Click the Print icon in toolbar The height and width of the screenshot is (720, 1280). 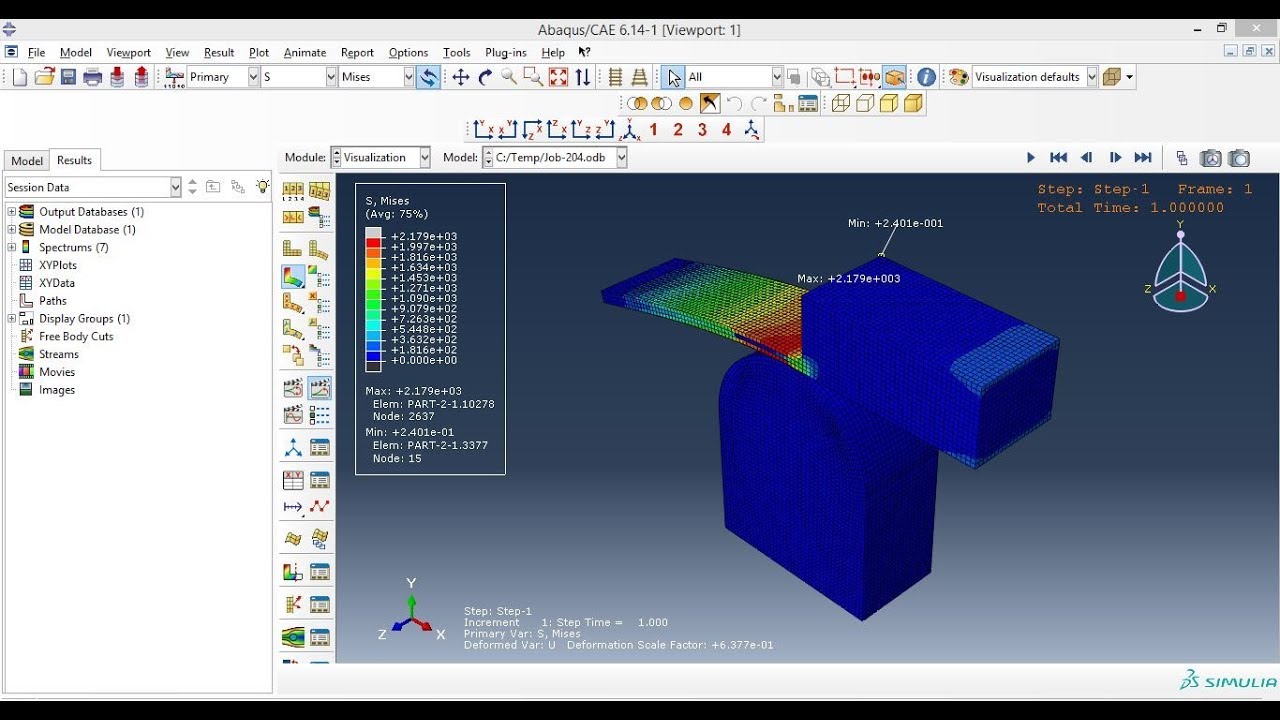tap(93, 77)
